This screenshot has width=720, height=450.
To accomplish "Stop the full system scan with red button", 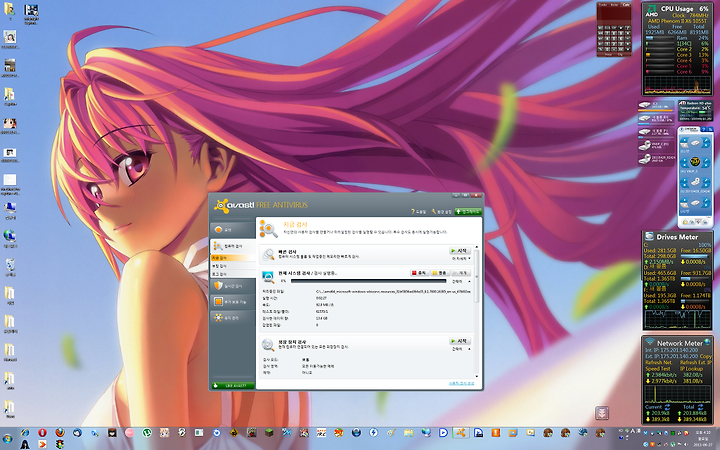I will click(419, 273).
